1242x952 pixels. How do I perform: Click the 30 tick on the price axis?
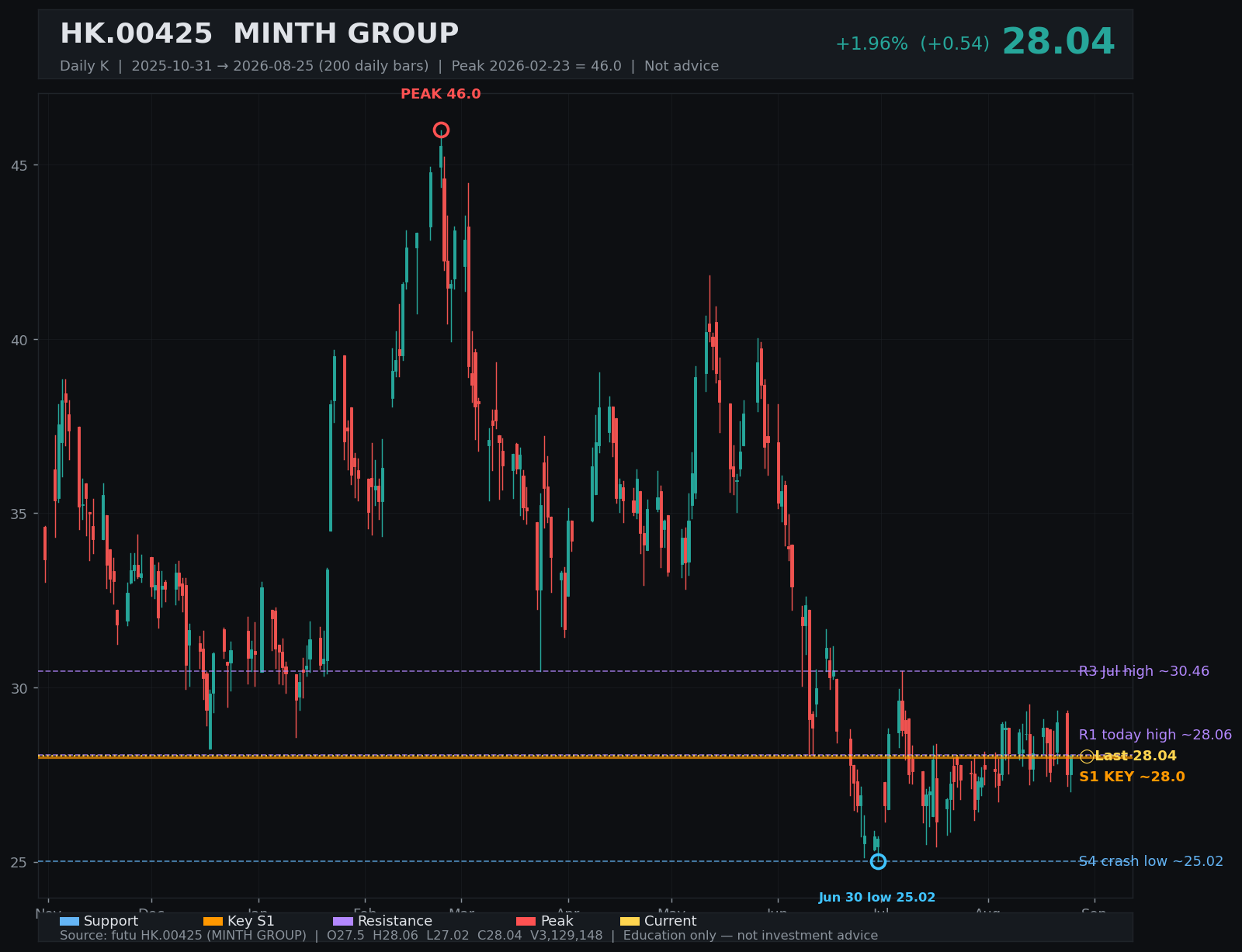pyautogui.click(x=18, y=688)
